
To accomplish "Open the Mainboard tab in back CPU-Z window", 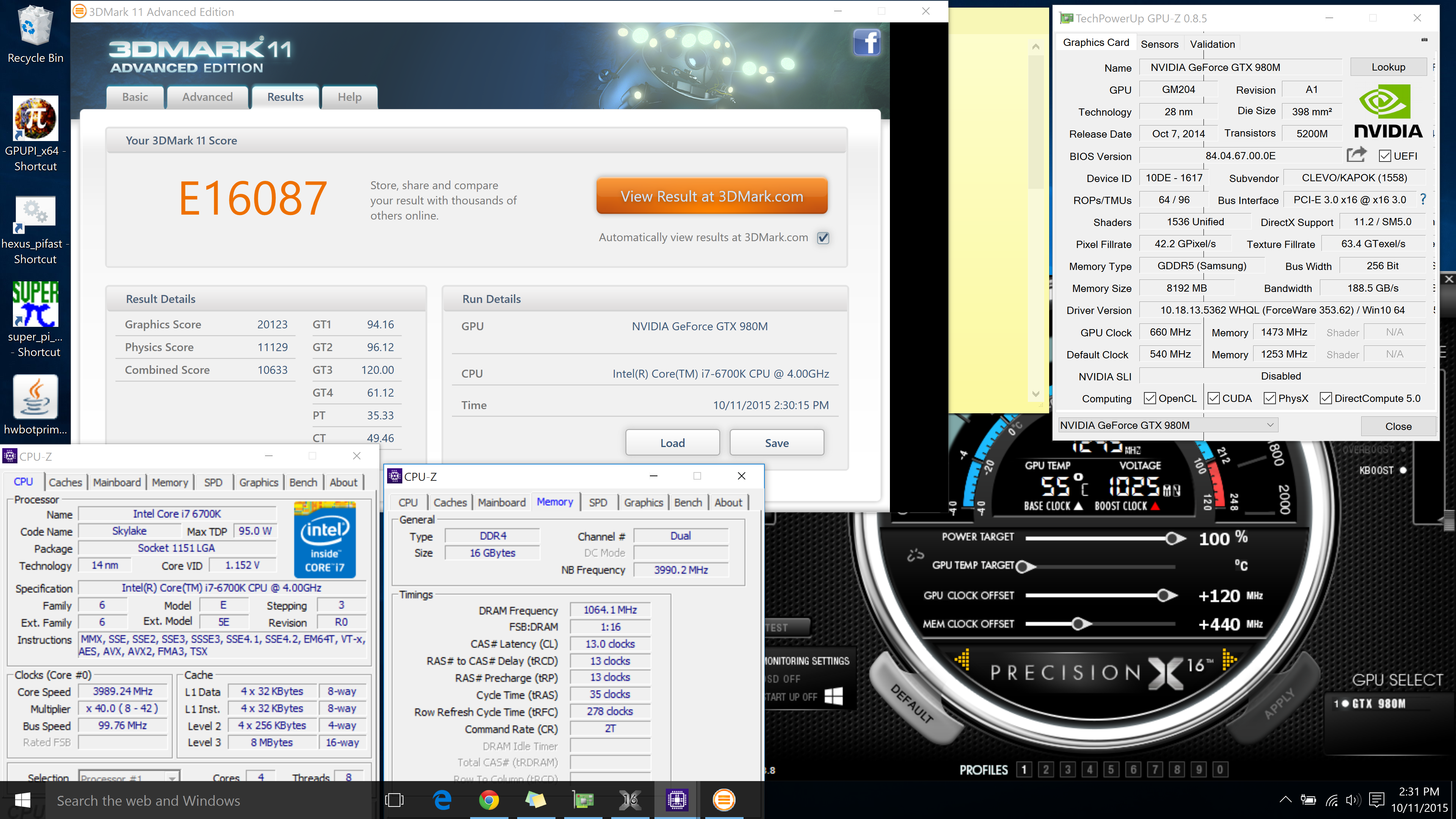I will coord(116,482).
